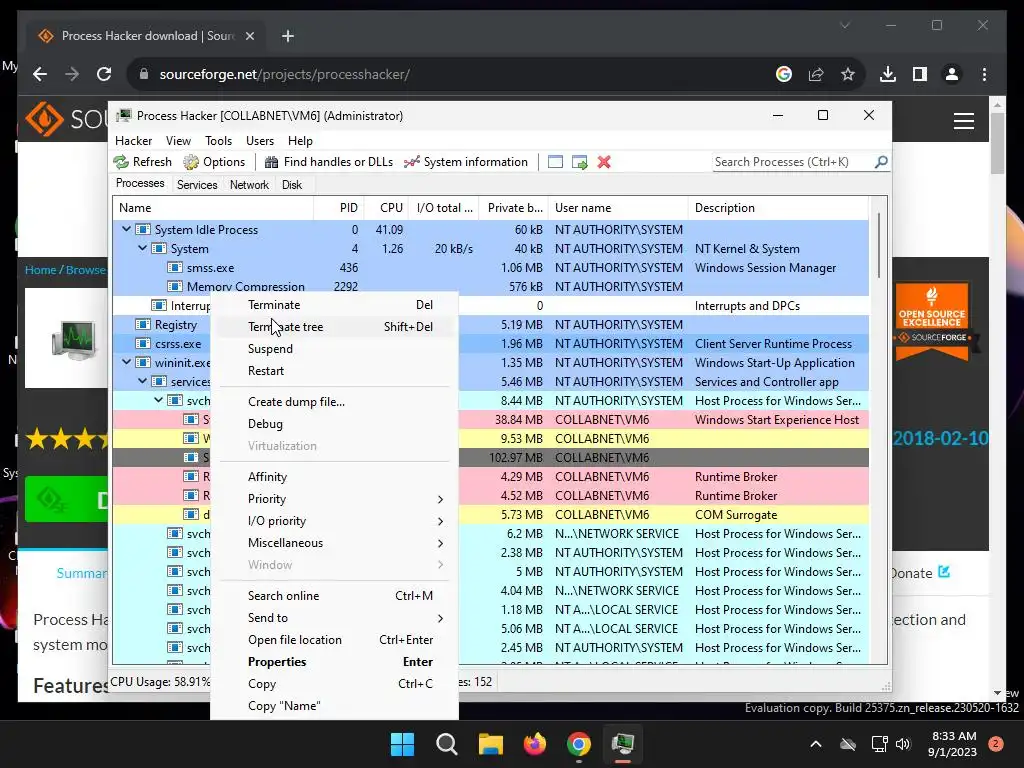This screenshot has width=1024, height=768.
Task: Choose Create dump file option
Action: point(335,402)
